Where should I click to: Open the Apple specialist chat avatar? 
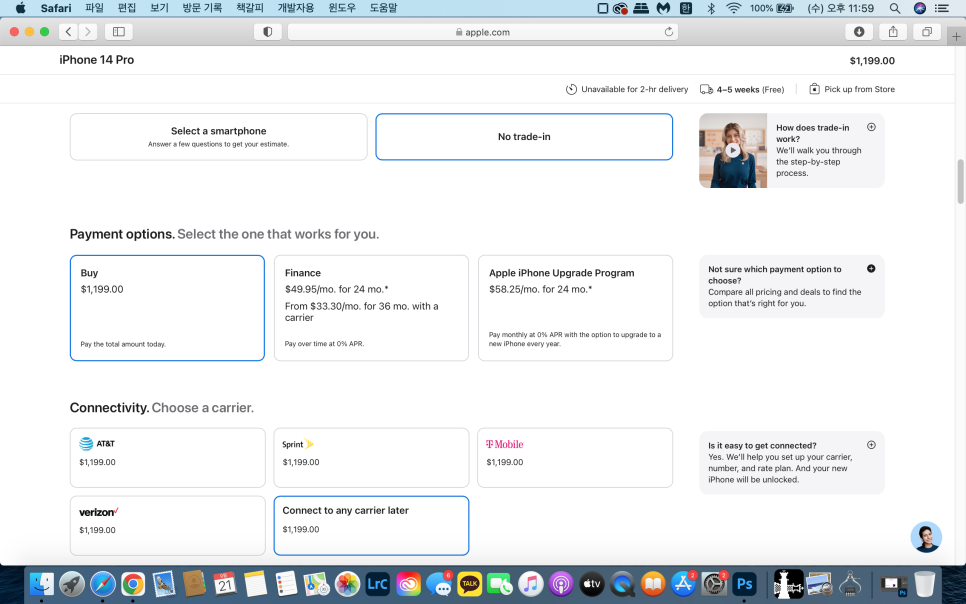926,537
